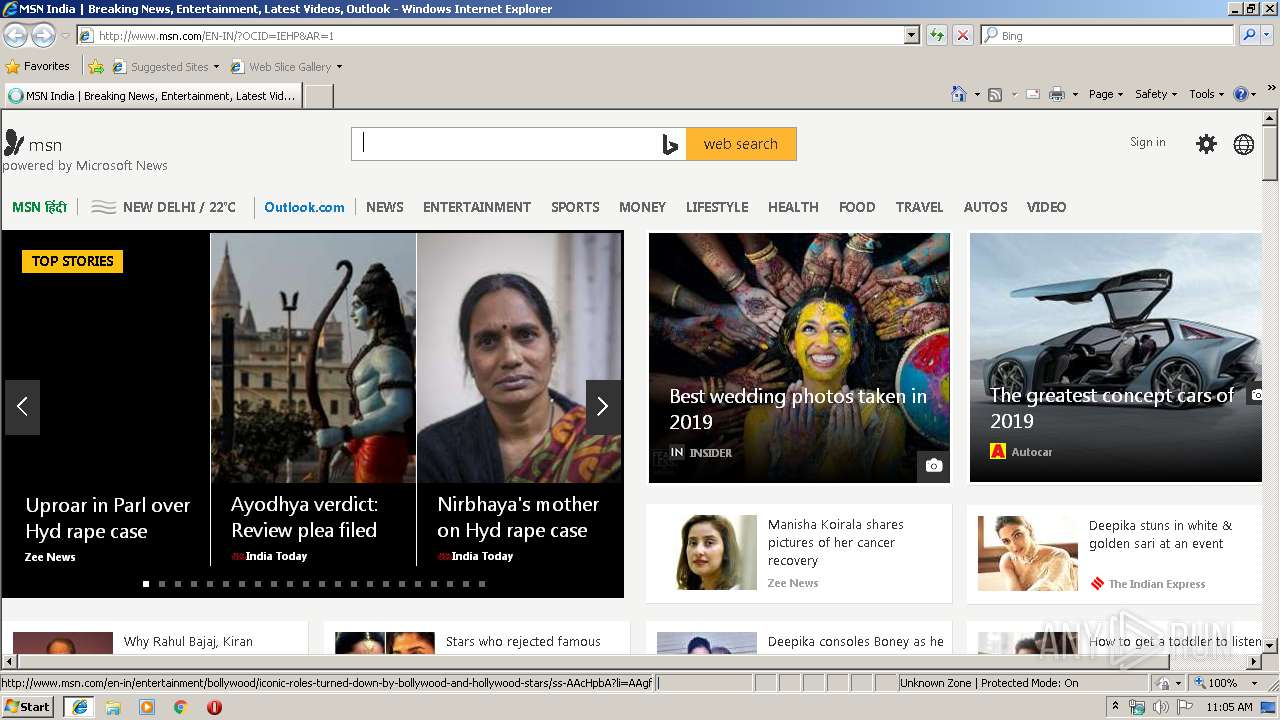Open the AUTOS section
This screenshot has height=720, width=1280.
tap(985, 207)
